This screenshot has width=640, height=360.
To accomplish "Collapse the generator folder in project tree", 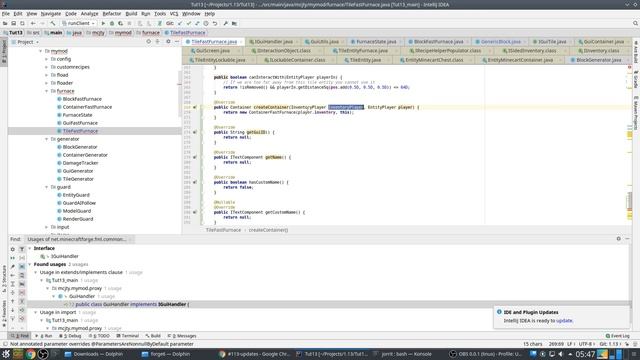I will click(x=47, y=139).
